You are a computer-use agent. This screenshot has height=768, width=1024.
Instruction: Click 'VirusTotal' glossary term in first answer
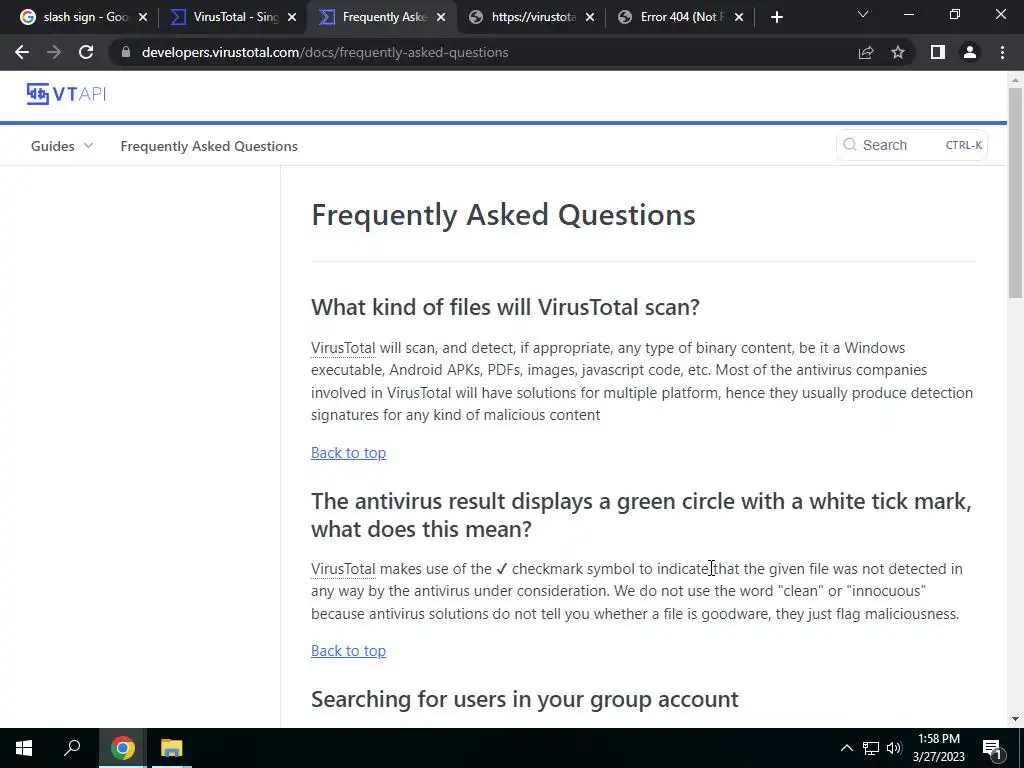coord(343,347)
